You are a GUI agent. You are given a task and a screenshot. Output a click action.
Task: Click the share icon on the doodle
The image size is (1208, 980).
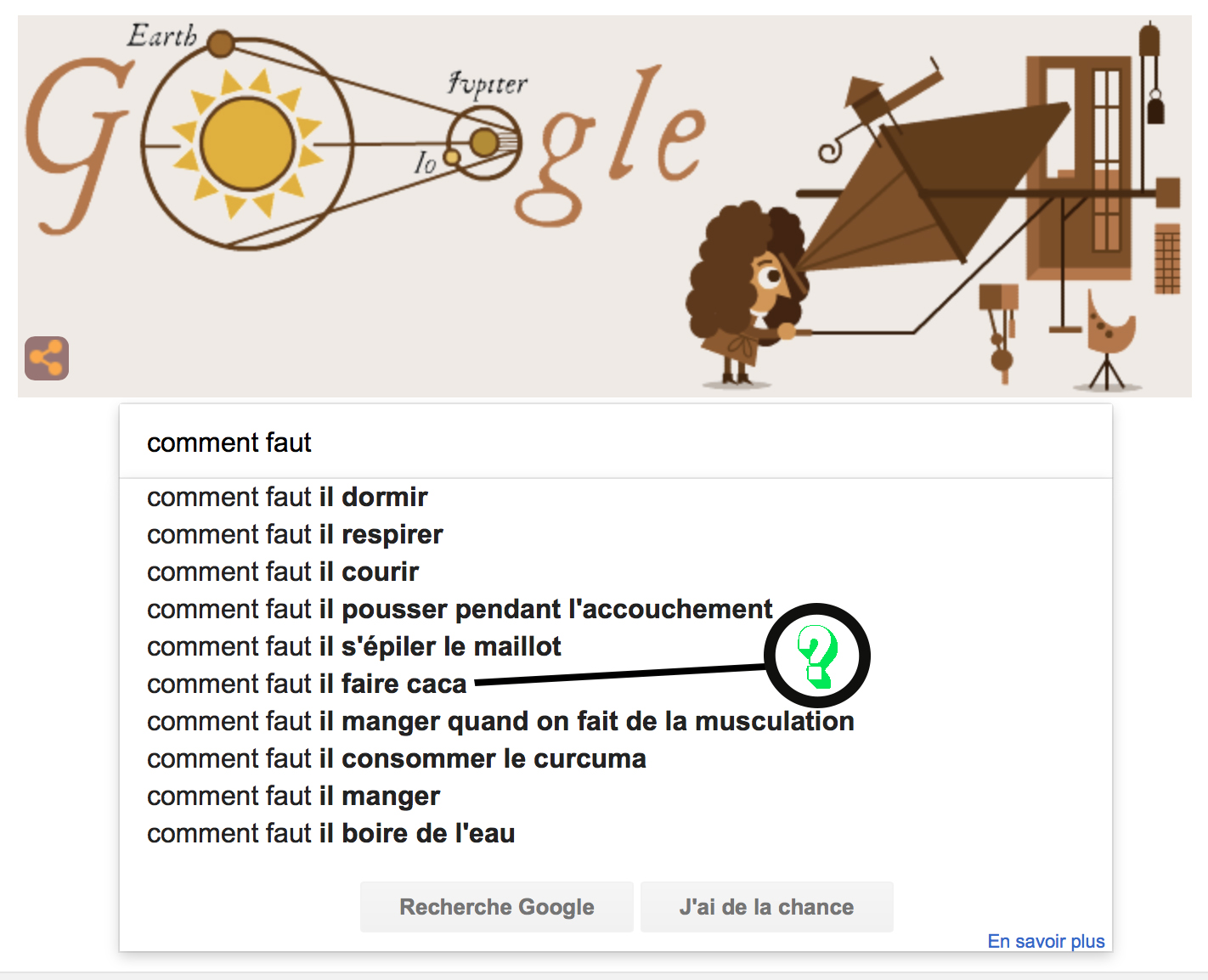(47, 358)
